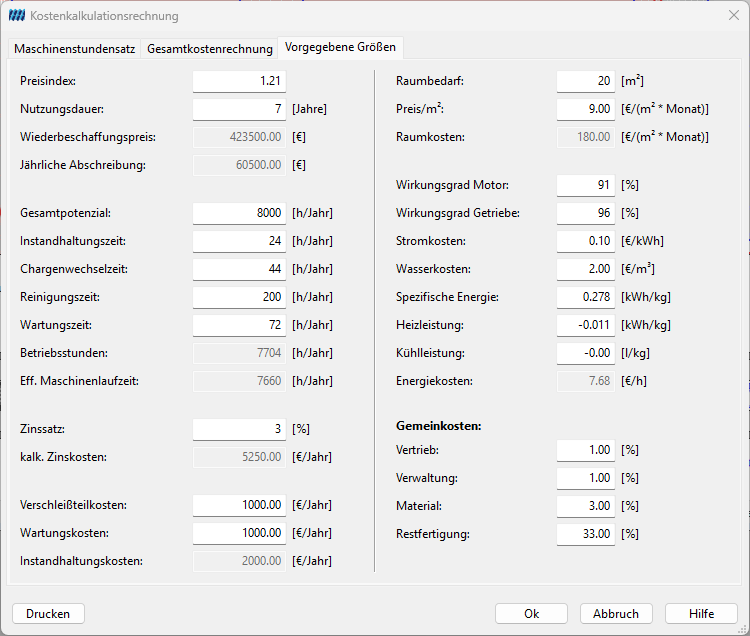Focus the Preisindex input field
750x636 pixels.
pos(240,81)
